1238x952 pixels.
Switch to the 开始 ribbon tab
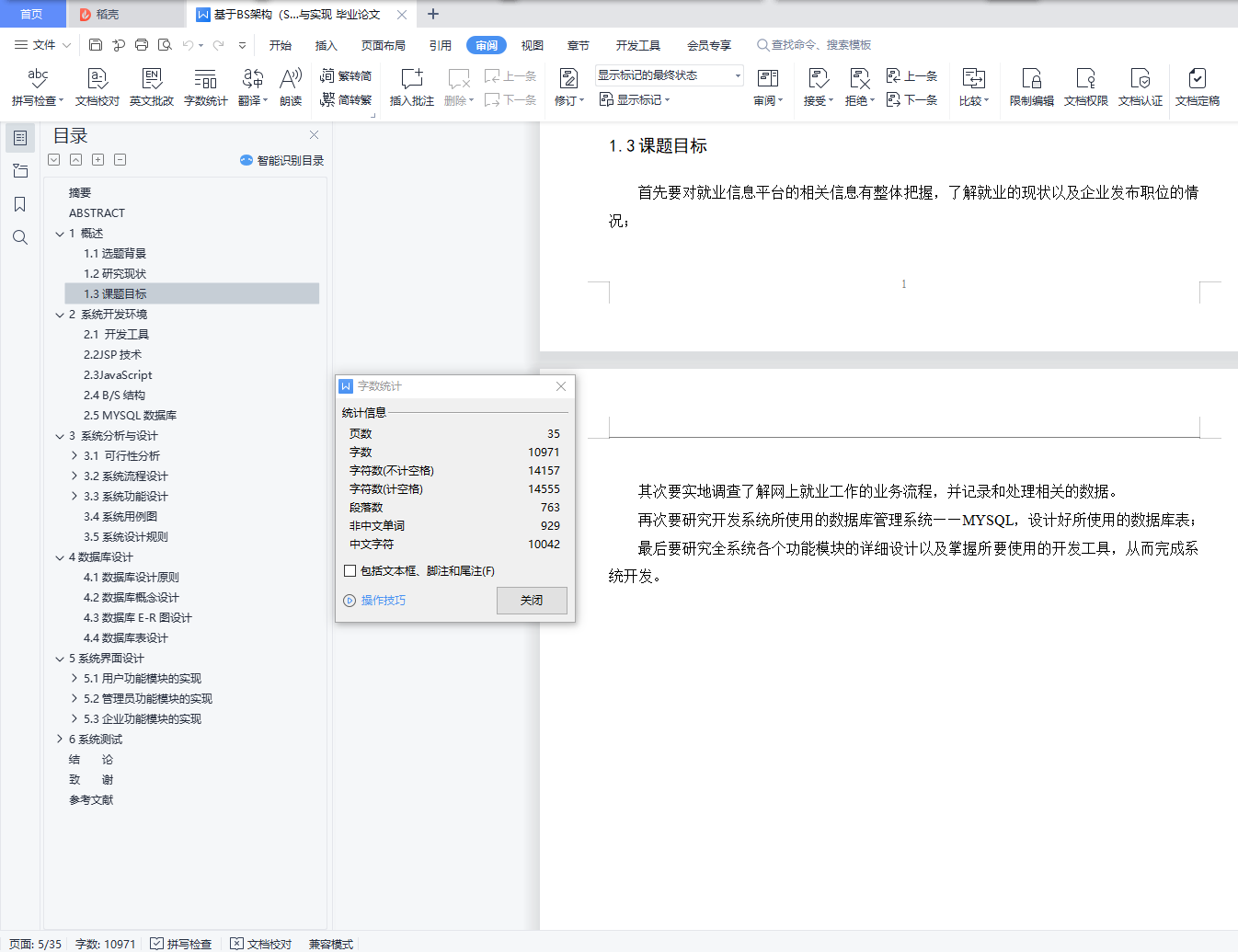coord(281,45)
